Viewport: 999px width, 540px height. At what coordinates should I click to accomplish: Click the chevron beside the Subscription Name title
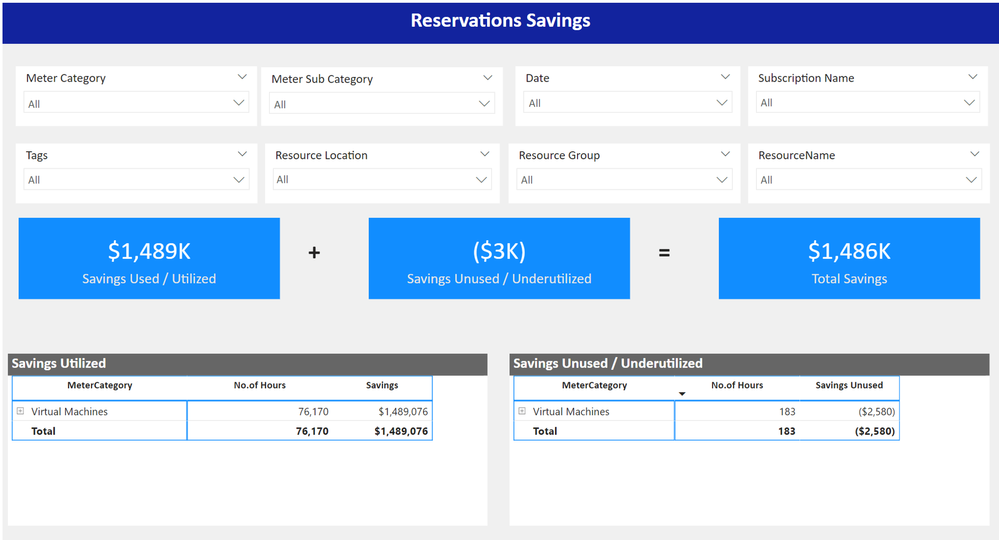tap(972, 76)
